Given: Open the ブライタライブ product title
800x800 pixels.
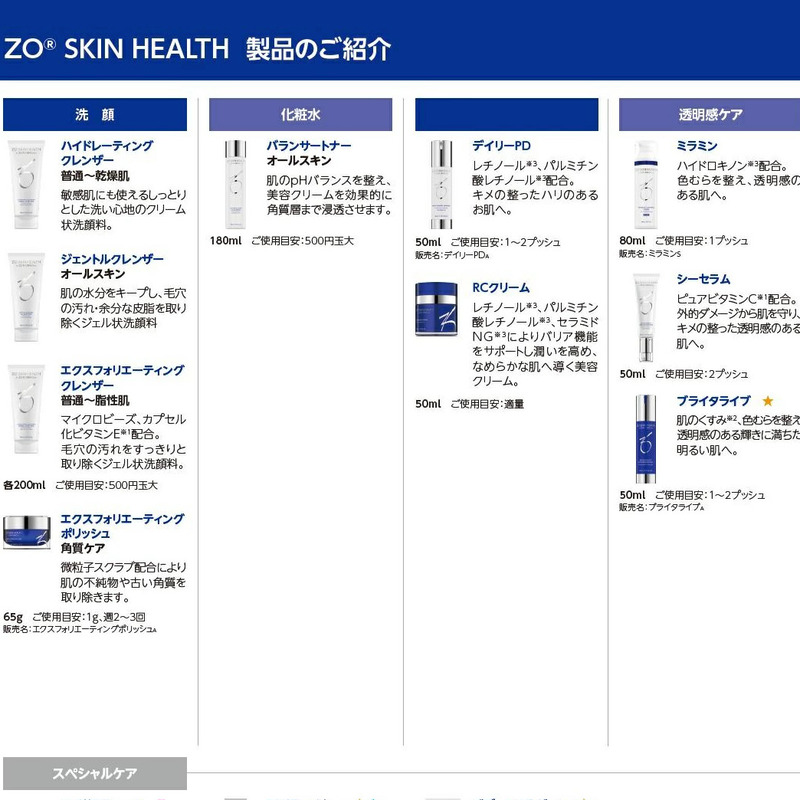Looking at the screenshot, I should pos(713,401).
